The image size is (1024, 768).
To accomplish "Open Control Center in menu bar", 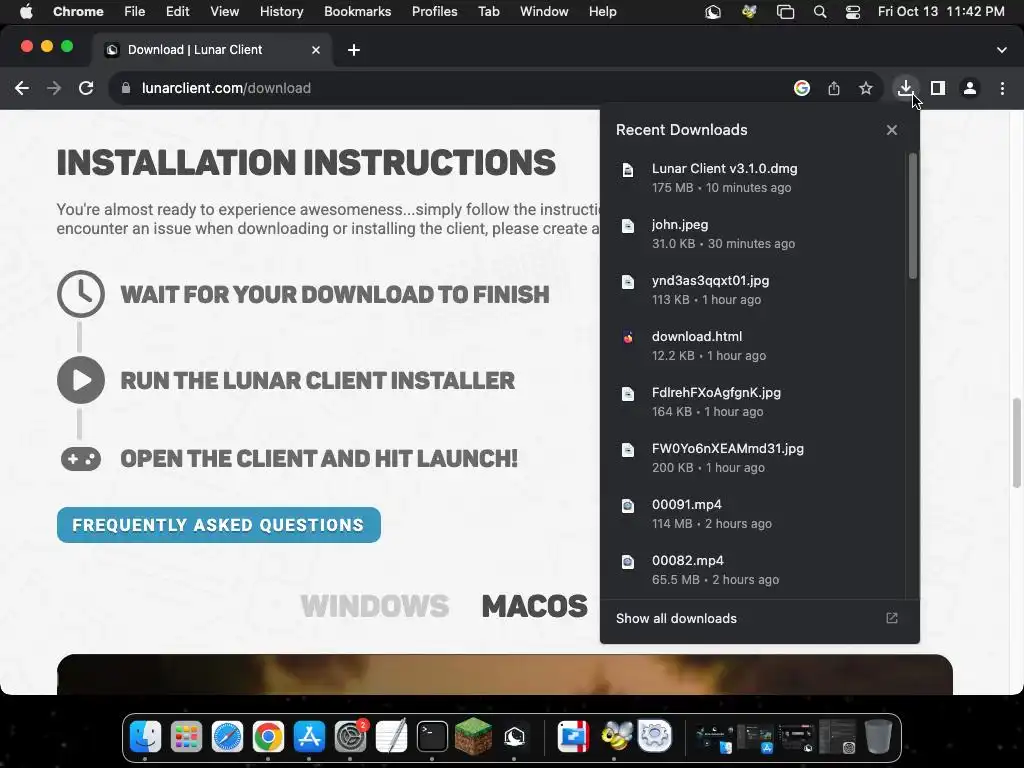I will pos(852,12).
